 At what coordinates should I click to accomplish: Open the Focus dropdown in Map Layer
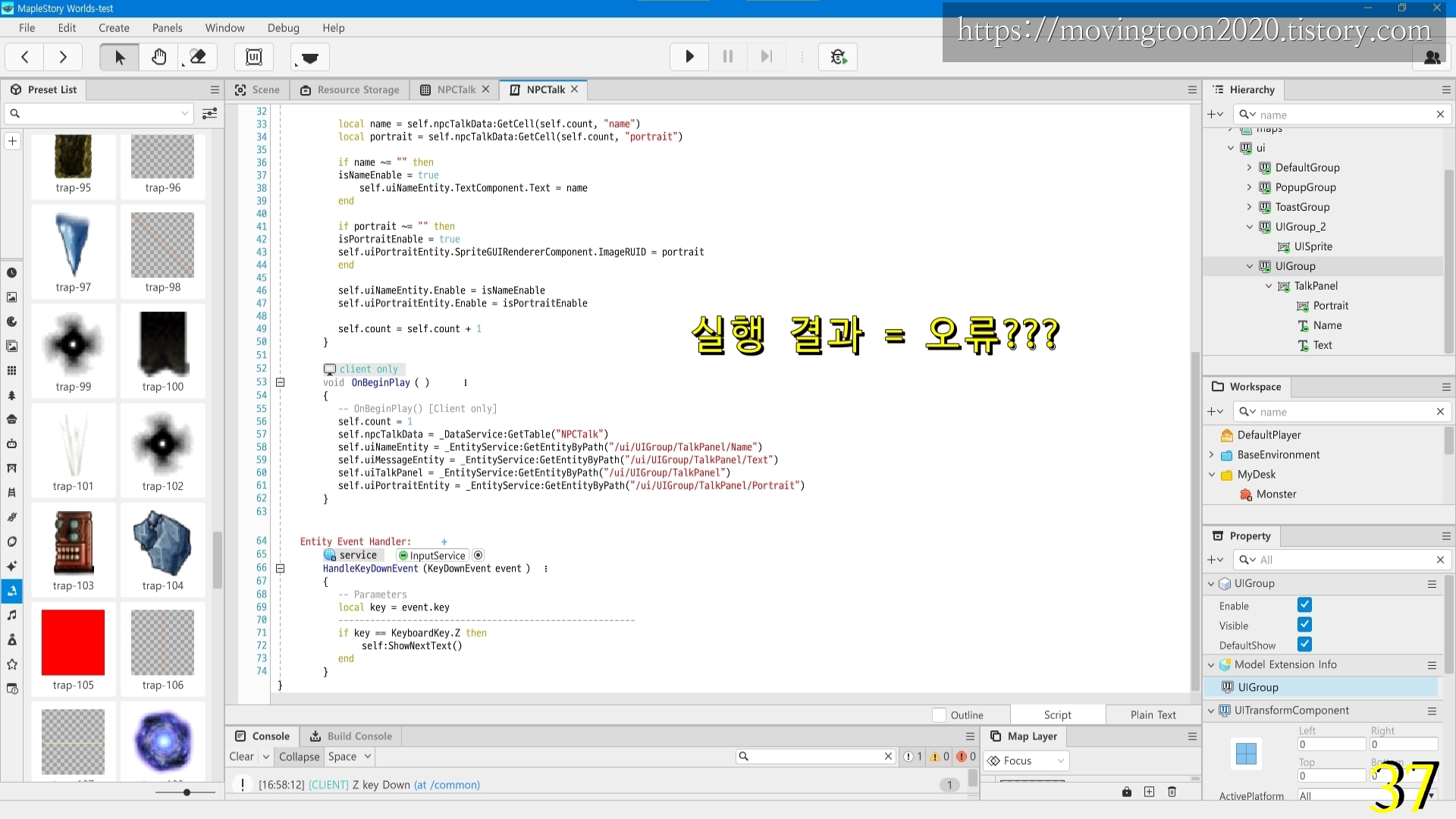pyautogui.click(x=1027, y=761)
